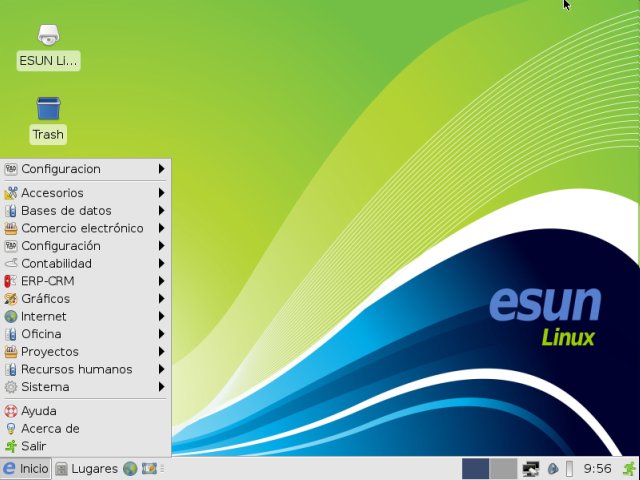Viewport: 640px width, 480px height.
Task: Launch web browser globe icon in taskbar
Action: [x=130, y=469]
